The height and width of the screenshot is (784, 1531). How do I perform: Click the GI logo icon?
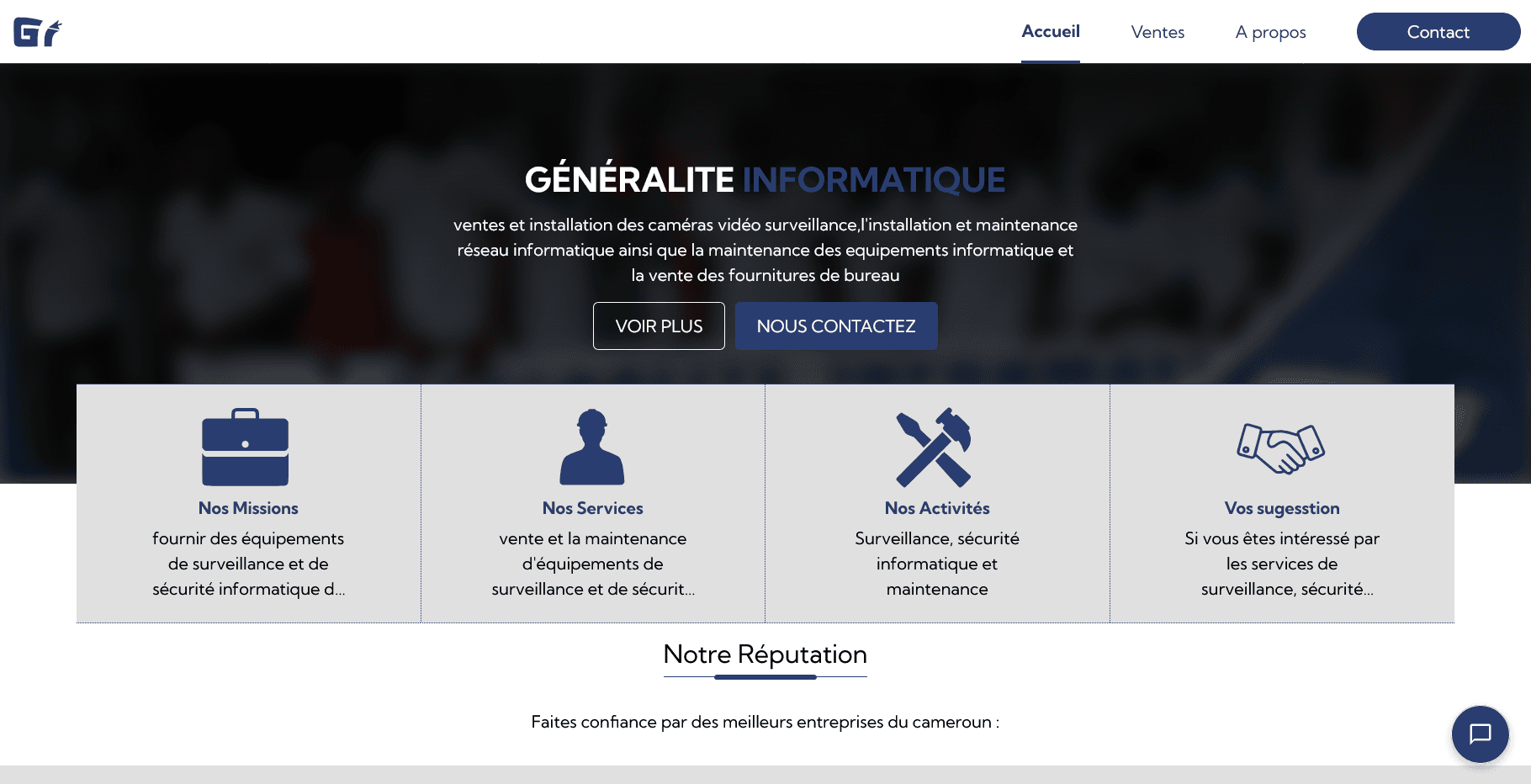click(x=38, y=32)
